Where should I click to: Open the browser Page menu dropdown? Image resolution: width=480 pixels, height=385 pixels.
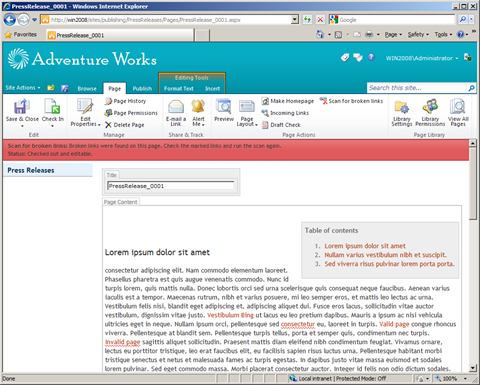point(393,34)
